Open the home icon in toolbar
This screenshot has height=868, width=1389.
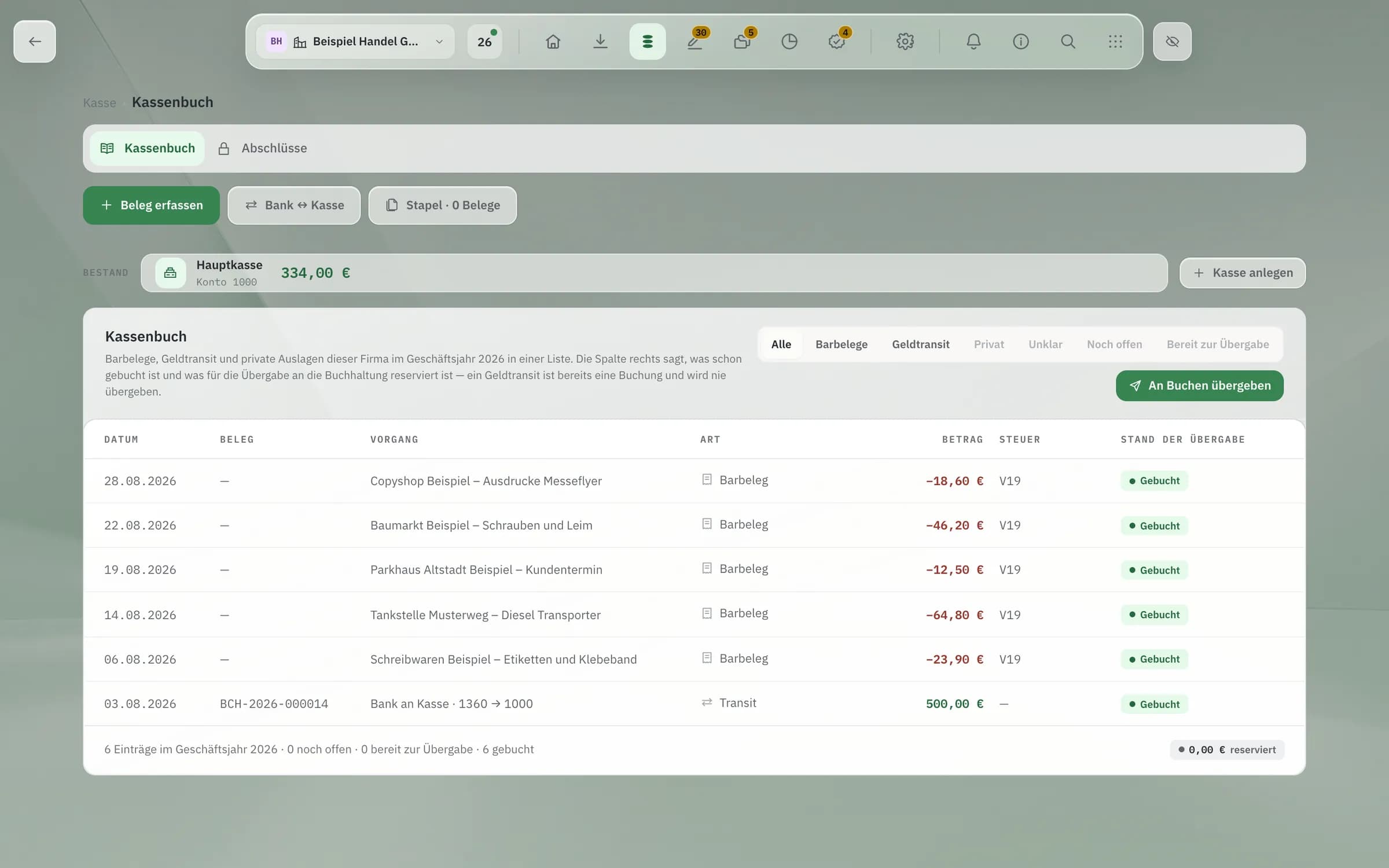click(553, 42)
